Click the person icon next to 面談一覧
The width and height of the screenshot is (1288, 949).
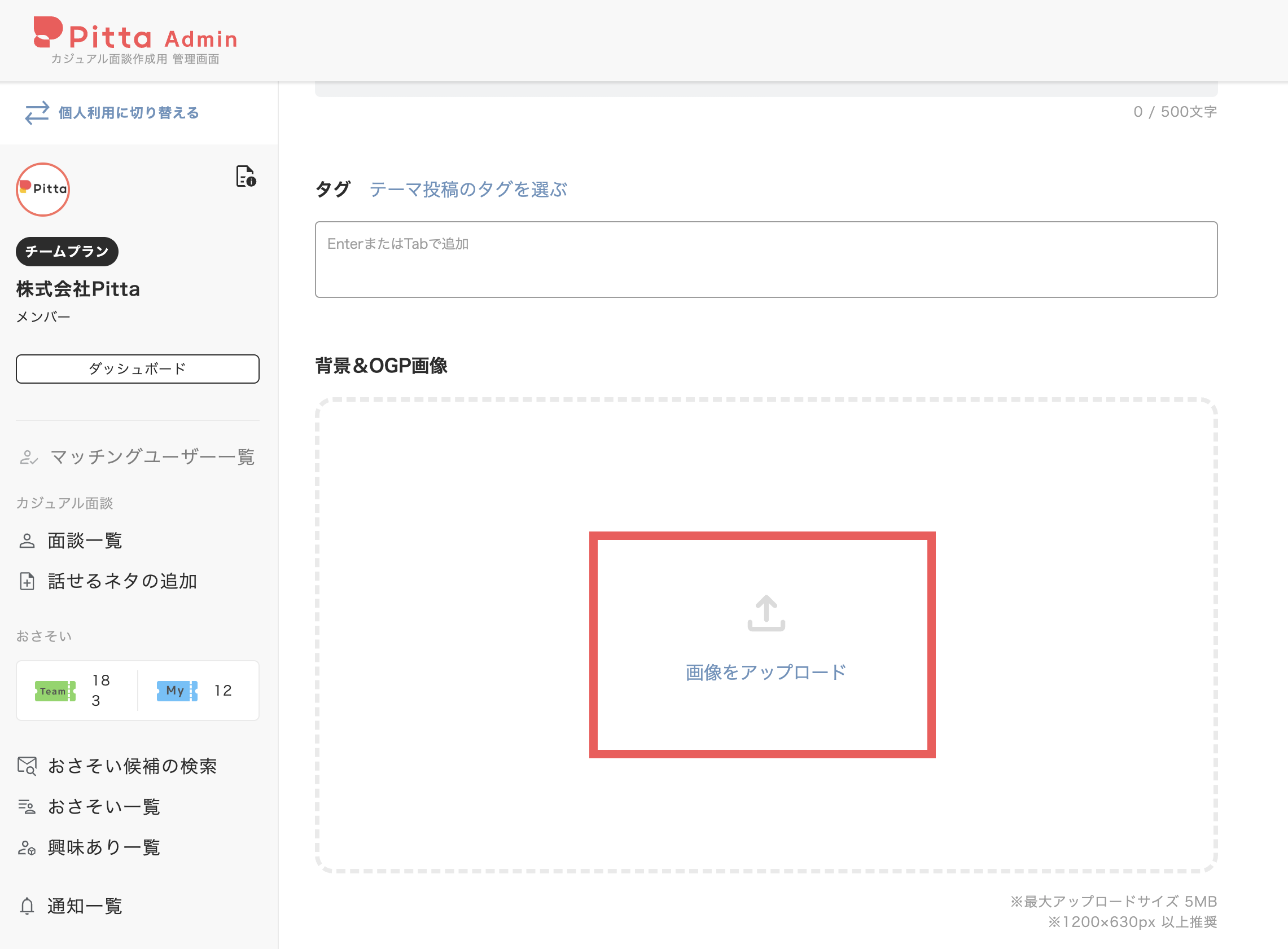27,541
